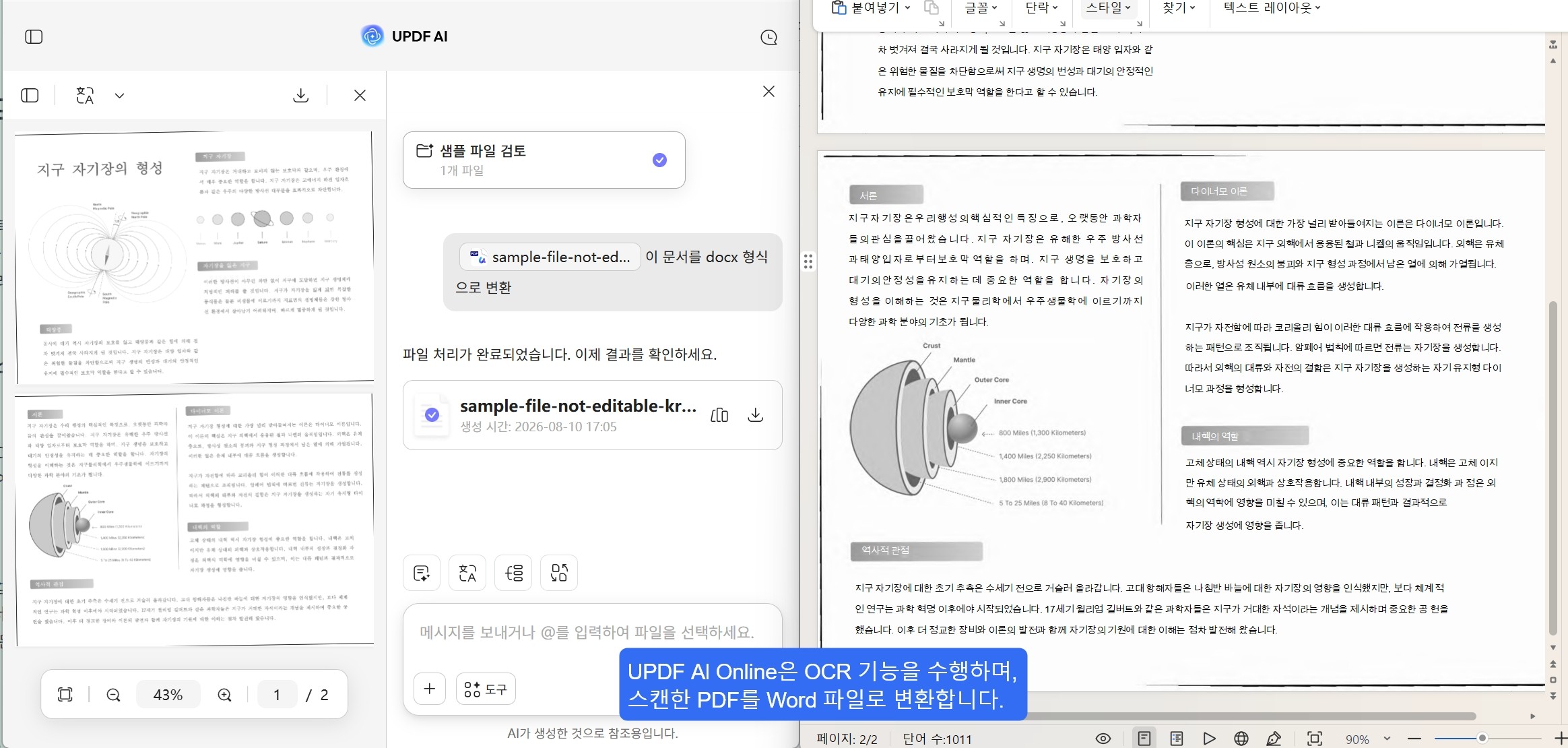This screenshot has width=1568, height=748.
Task: Click compare view icon on result file
Action: (719, 414)
